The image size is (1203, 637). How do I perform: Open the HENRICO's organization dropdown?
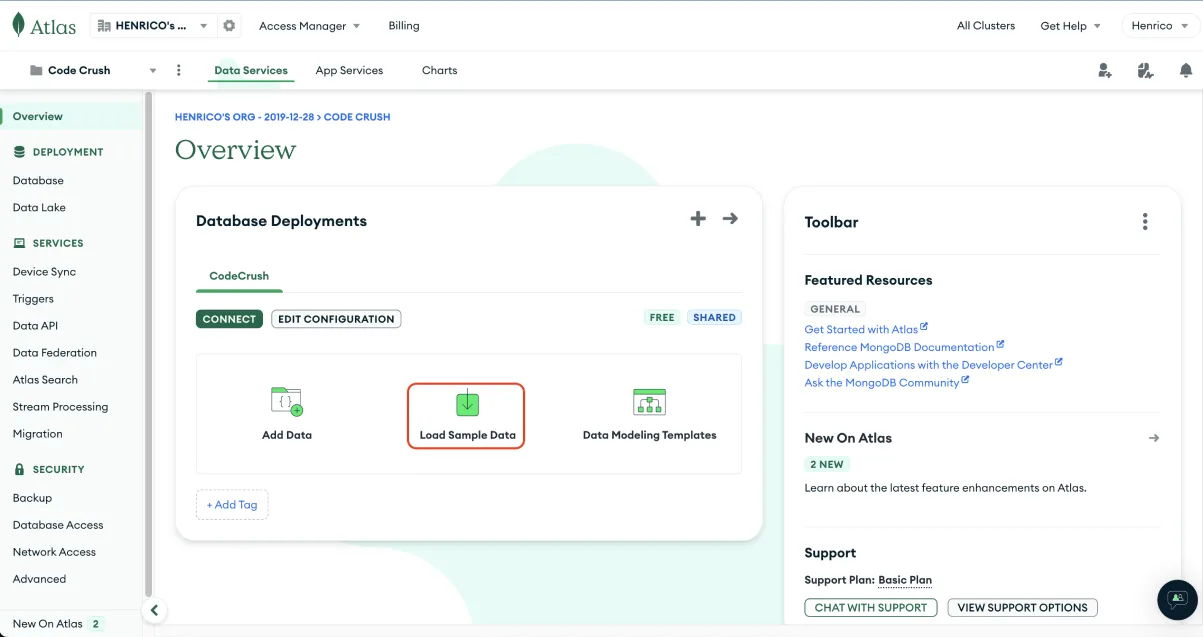click(x=154, y=26)
